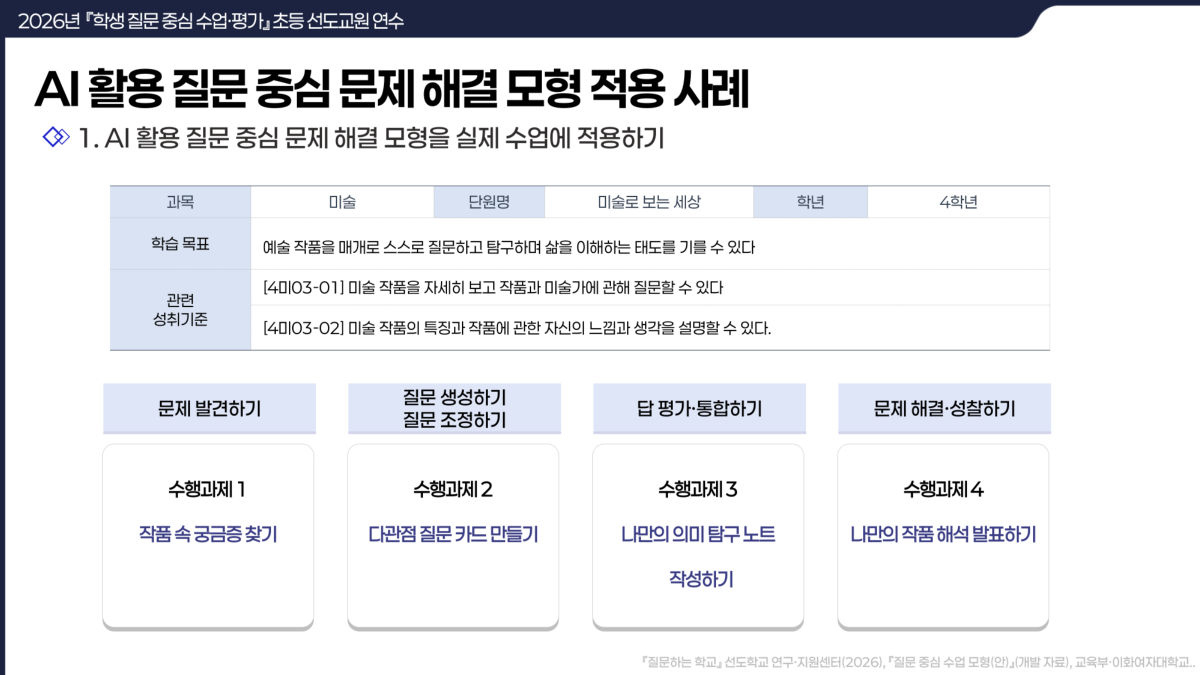Click the '작성하기' line in card 3
The width and height of the screenshot is (1200, 675).
tap(700, 579)
